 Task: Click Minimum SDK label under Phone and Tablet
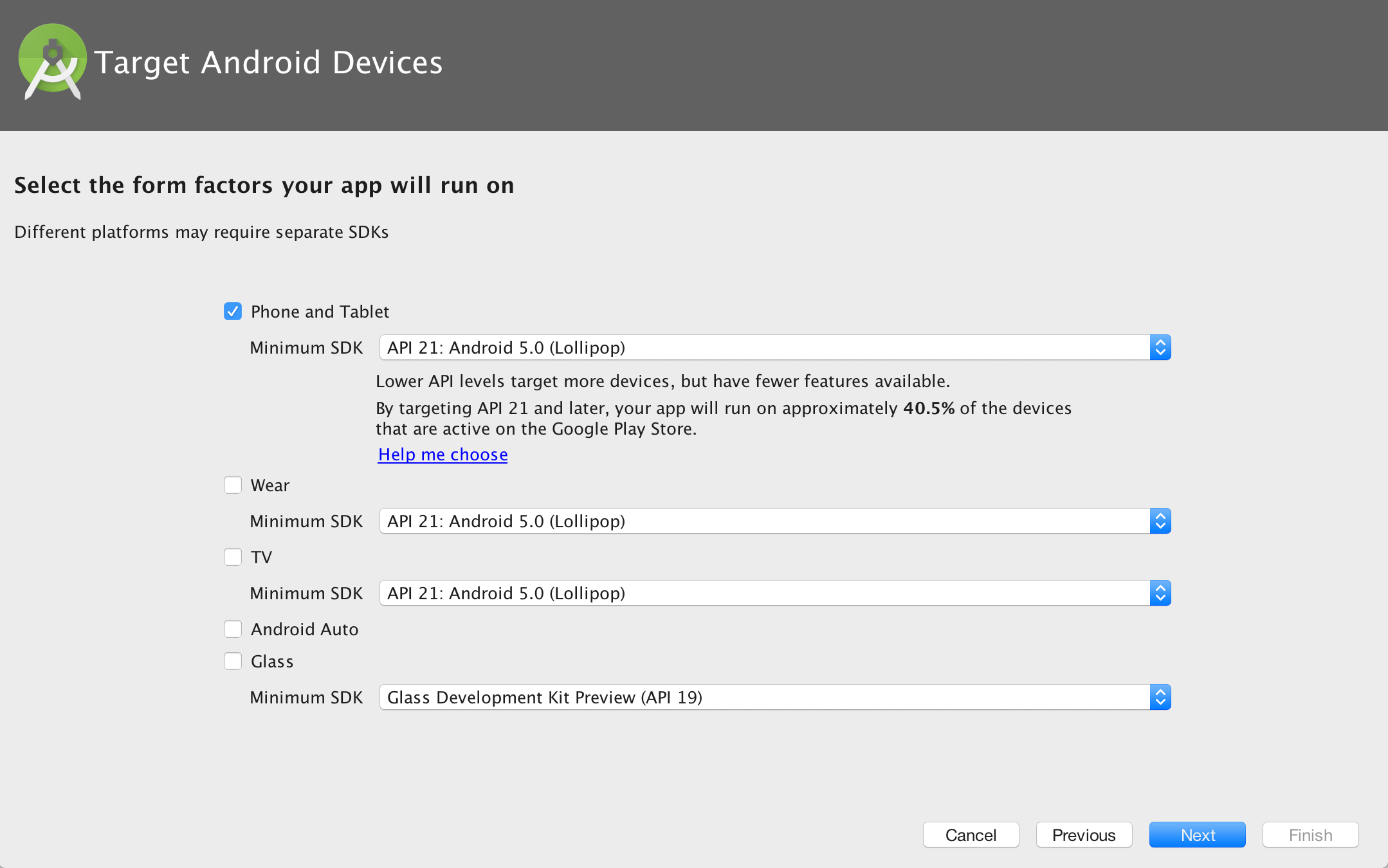coord(306,348)
